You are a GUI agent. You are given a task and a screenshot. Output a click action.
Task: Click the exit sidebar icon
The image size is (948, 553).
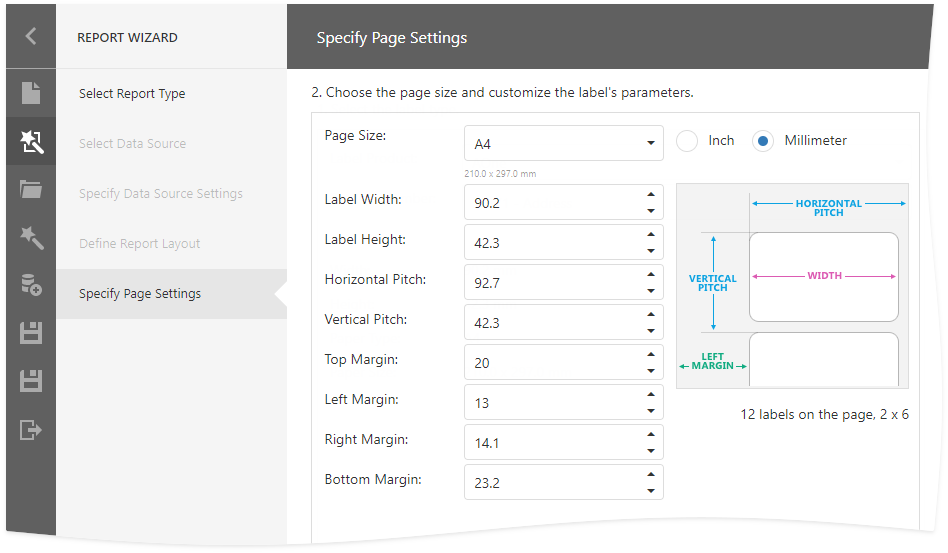[x=31, y=430]
